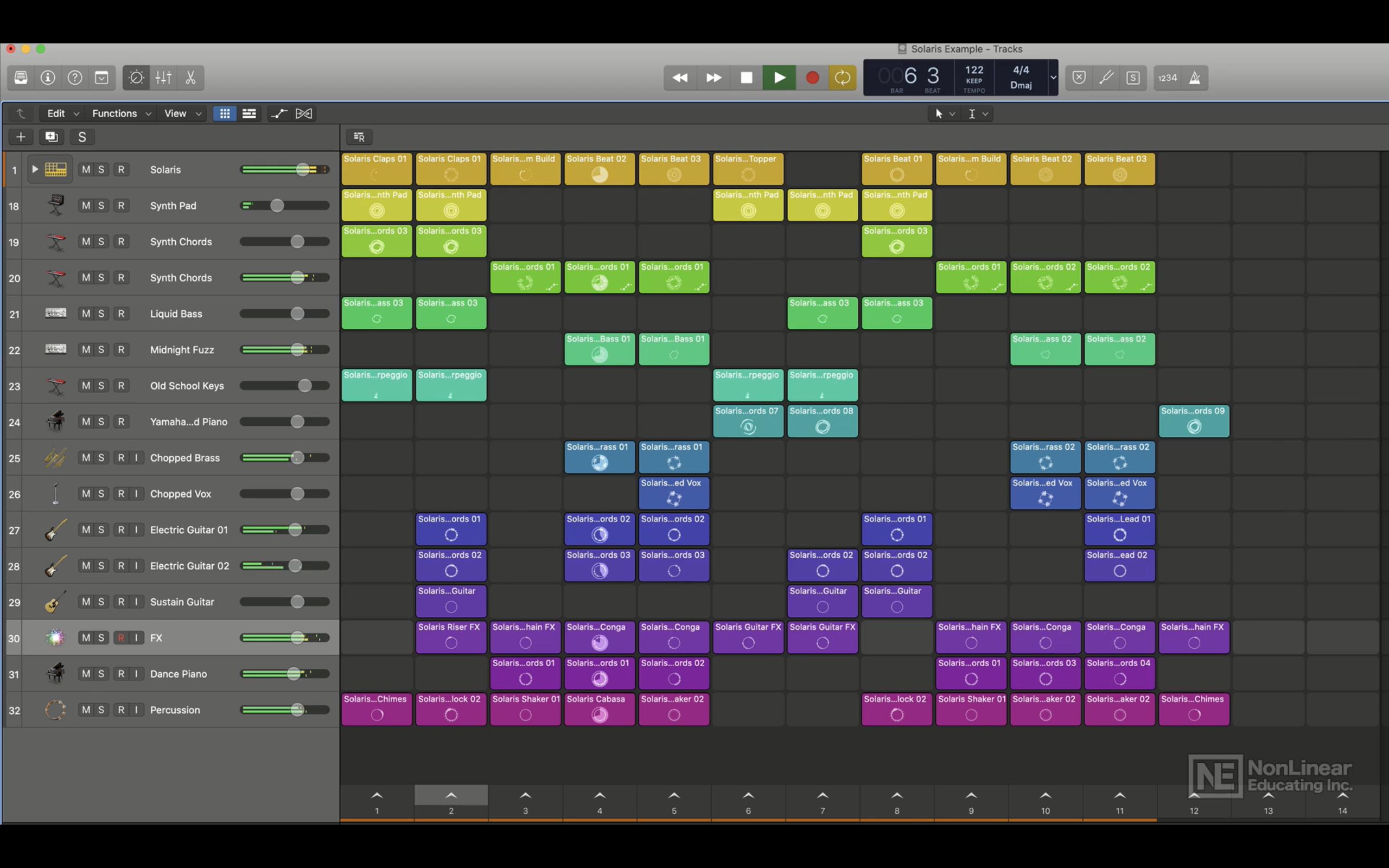The height and width of the screenshot is (868, 1389).
Task: Select the FX track sparkle icon
Action: (56, 637)
